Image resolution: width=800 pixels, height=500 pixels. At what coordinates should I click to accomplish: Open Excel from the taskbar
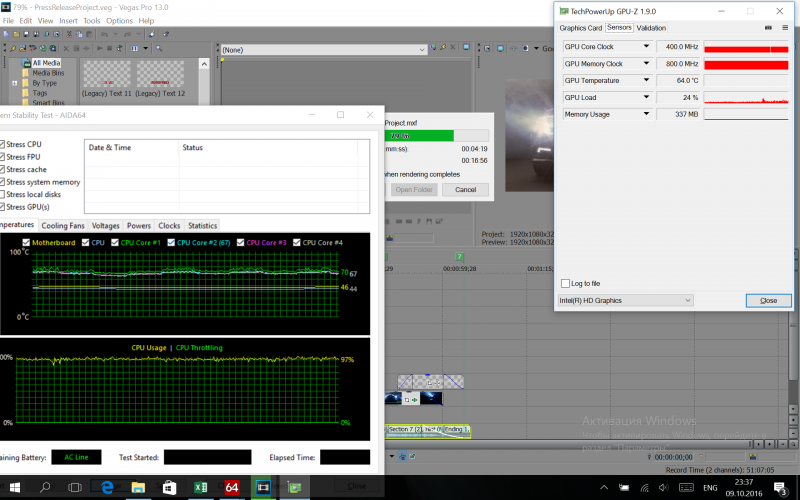pos(200,487)
